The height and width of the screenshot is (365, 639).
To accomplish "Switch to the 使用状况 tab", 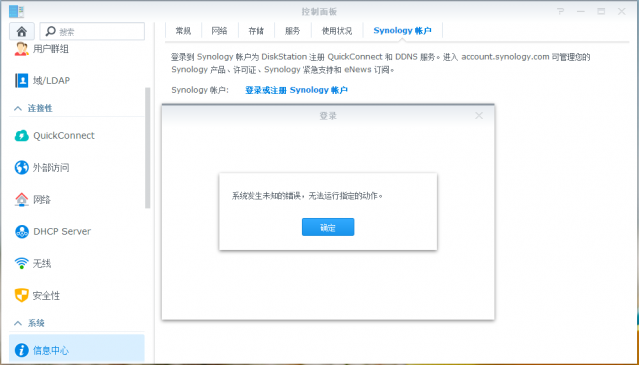I will click(x=337, y=31).
